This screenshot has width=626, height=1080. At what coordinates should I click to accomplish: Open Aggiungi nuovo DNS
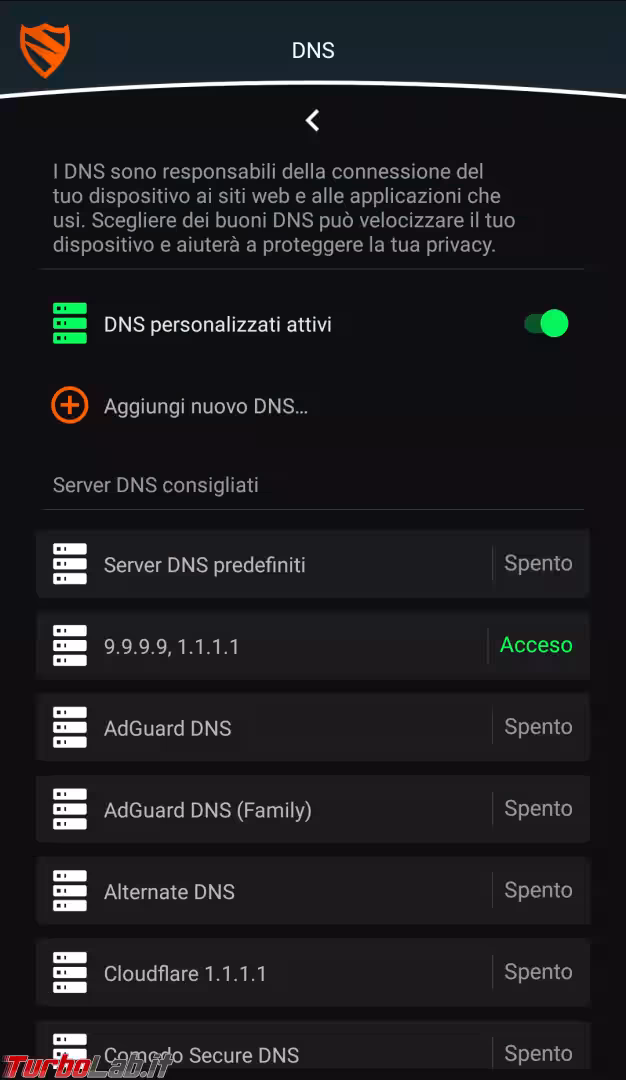click(x=205, y=406)
